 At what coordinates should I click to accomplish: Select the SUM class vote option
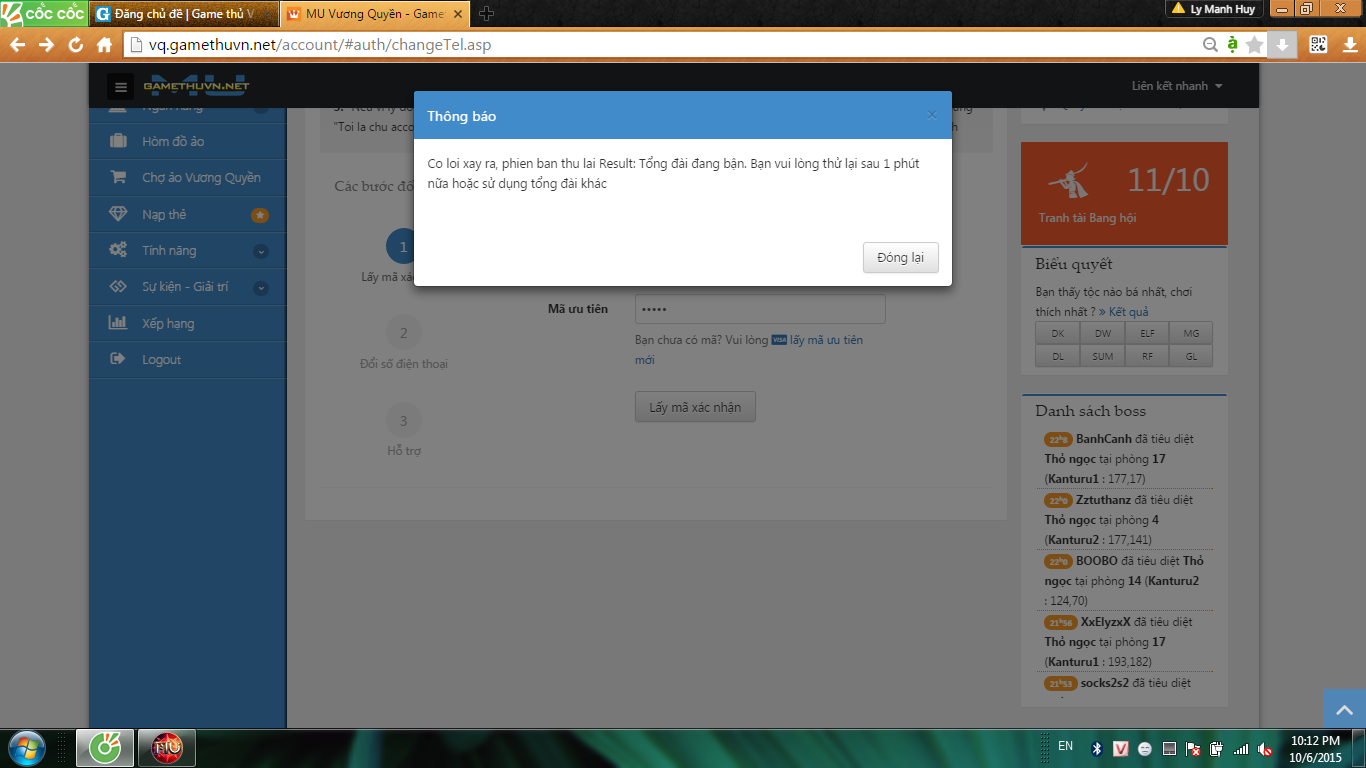pos(1102,356)
